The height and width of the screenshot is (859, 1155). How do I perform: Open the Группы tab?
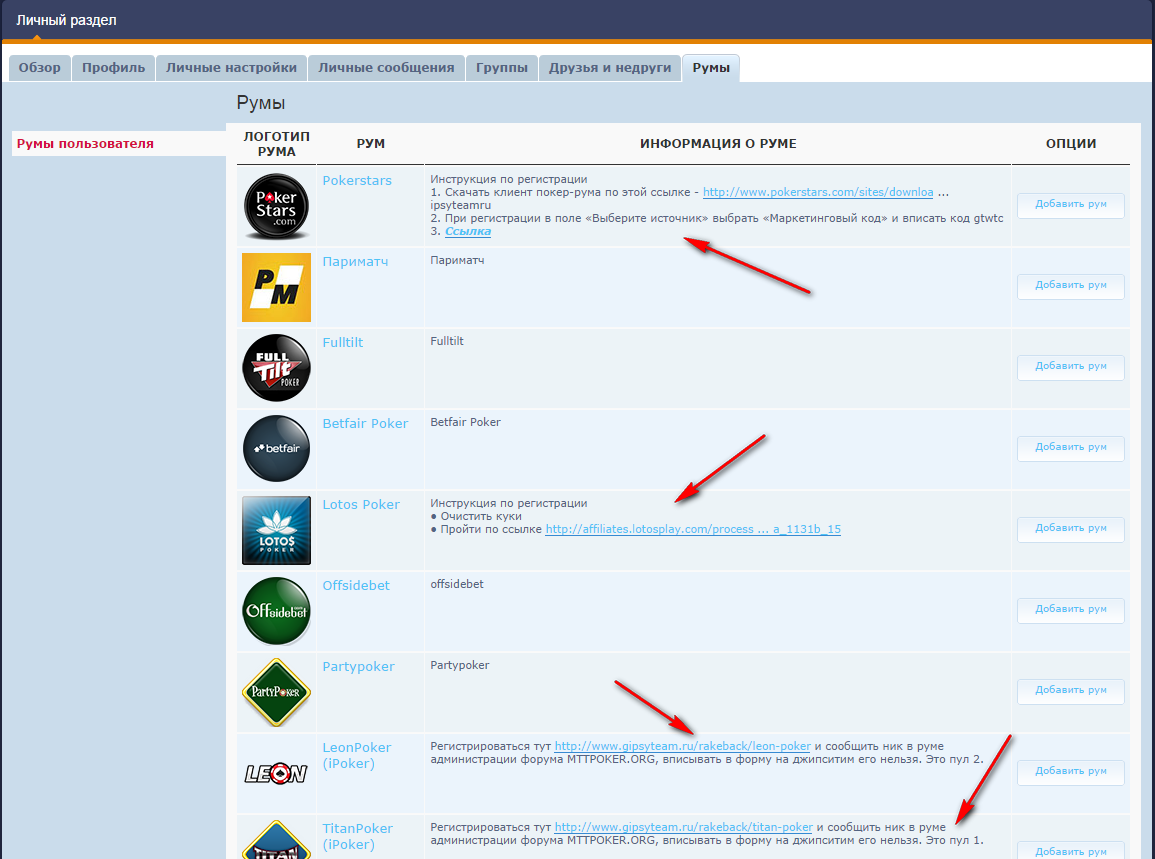pos(502,68)
